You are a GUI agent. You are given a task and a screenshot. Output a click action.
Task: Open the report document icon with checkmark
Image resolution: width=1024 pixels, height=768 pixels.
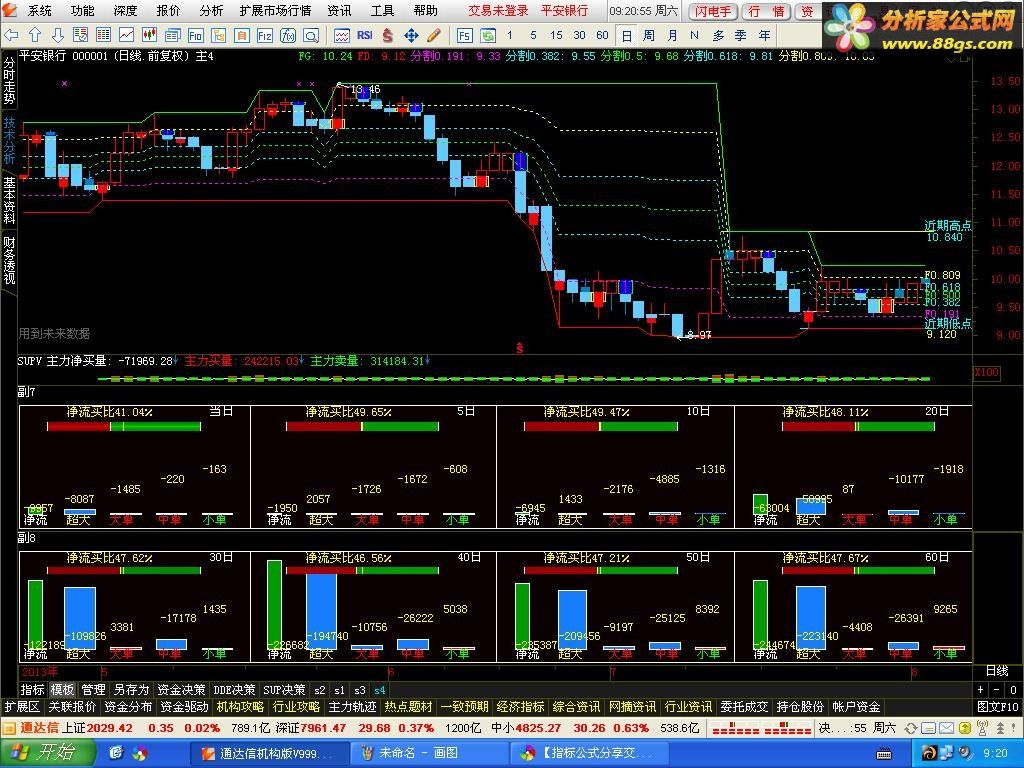coord(80,35)
